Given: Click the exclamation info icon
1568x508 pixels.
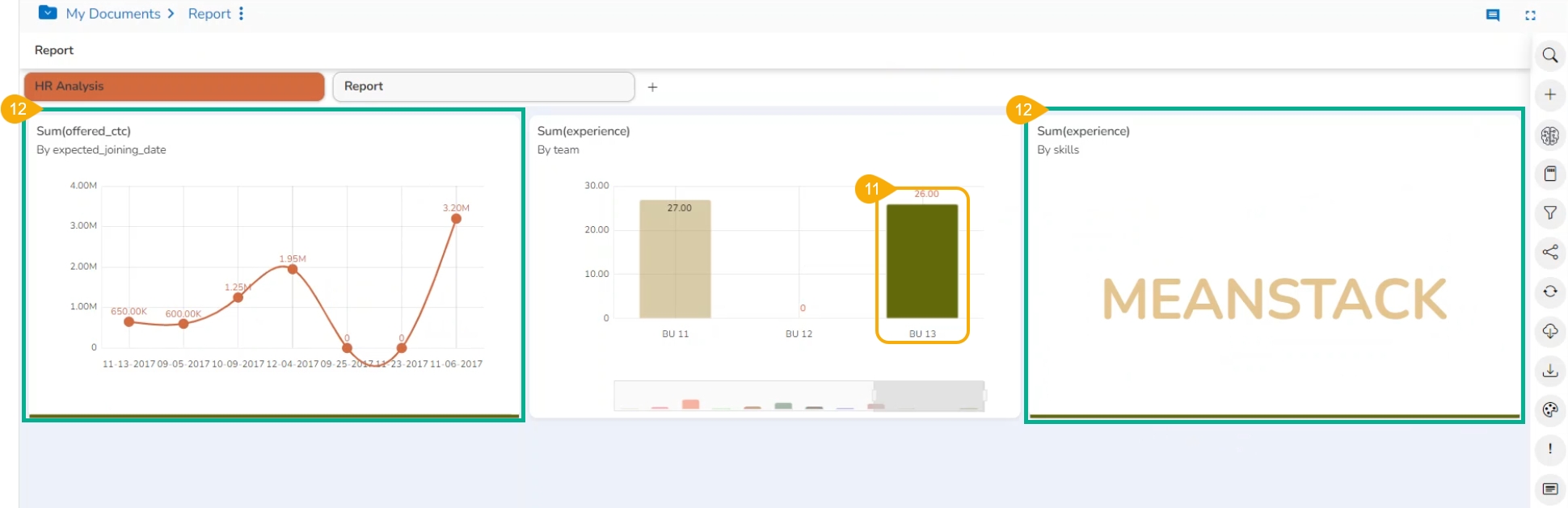Looking at the screenshot, I should (x=1549, y=449).
